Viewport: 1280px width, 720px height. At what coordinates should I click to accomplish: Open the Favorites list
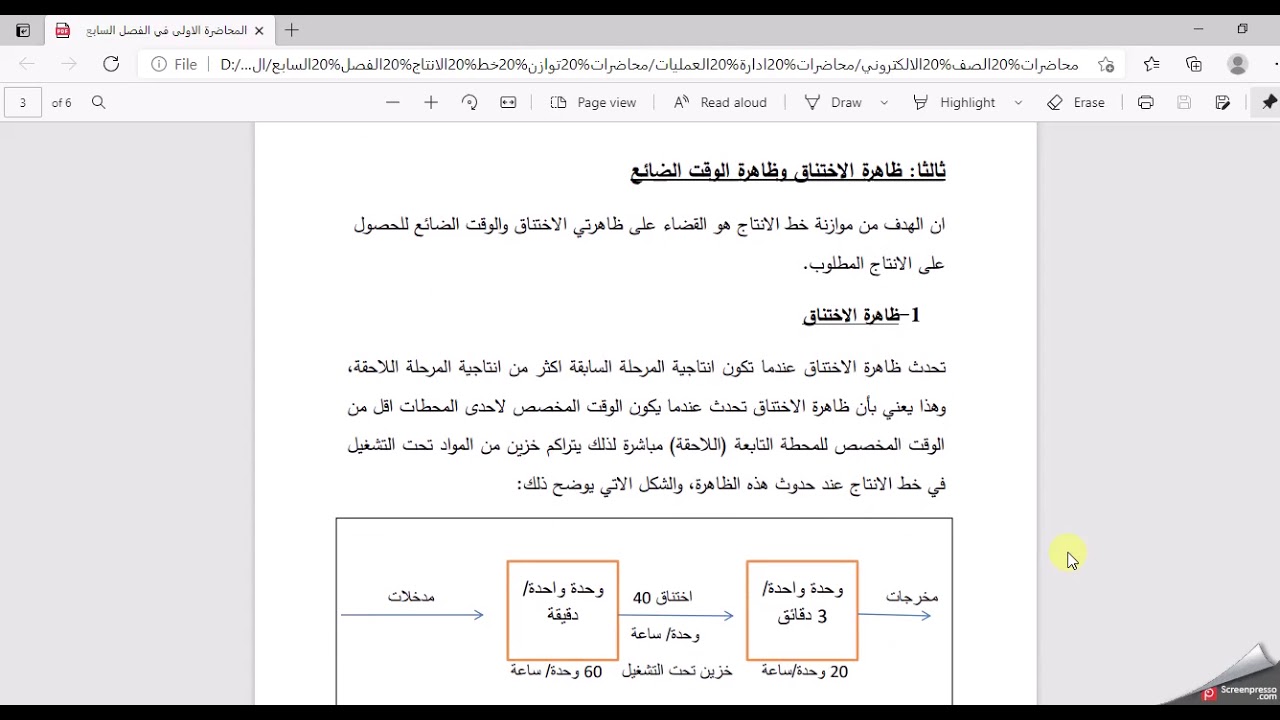1152,64
